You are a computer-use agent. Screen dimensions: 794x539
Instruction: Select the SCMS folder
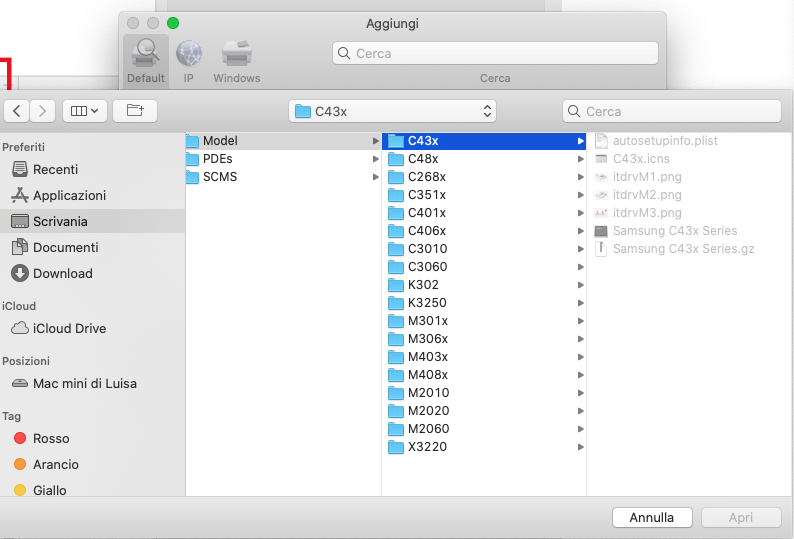[x=283, y=177]
